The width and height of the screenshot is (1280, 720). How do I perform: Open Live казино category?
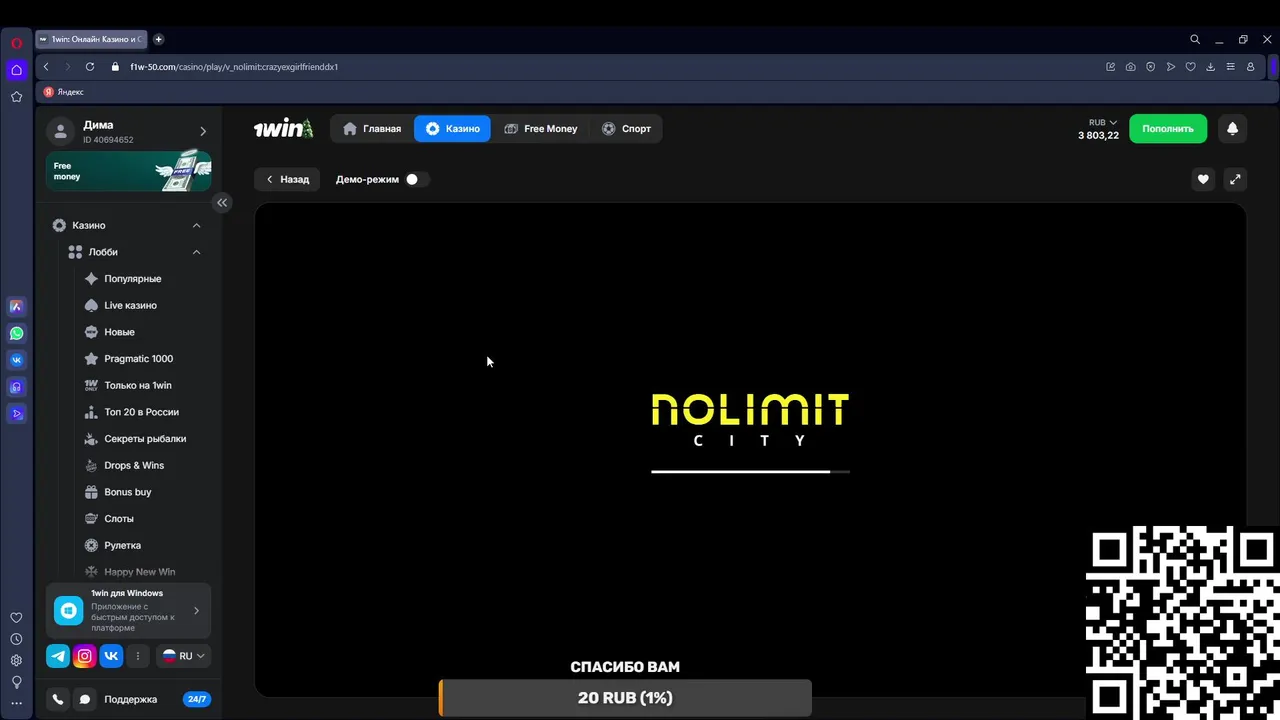pyautogui.click(x=130, y=305)
